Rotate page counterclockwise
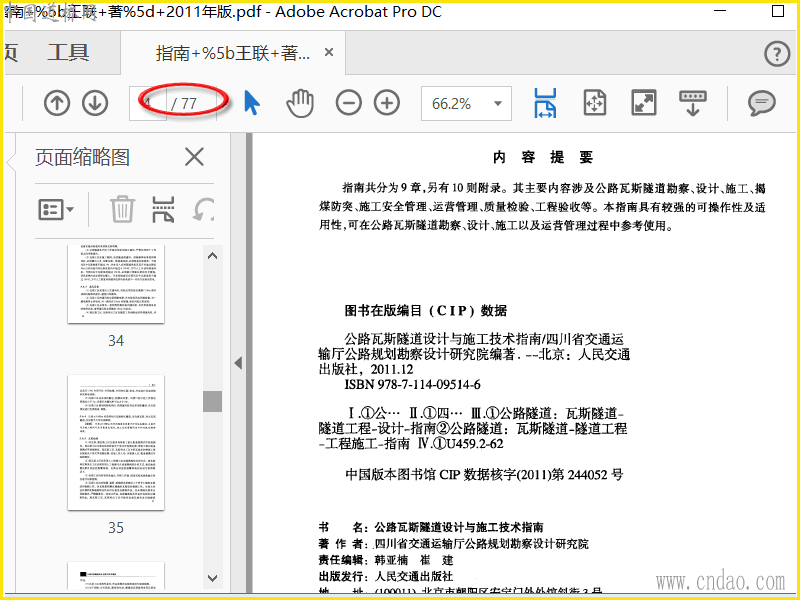The image size is (800, 600). (x=203, y=209)
